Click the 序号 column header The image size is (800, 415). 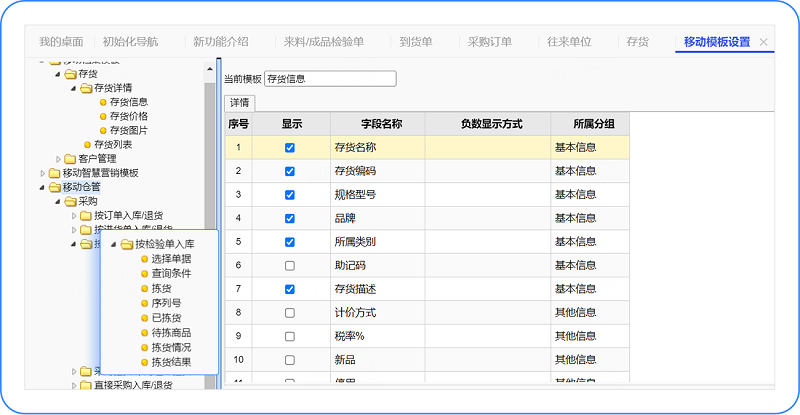[239, 124]
